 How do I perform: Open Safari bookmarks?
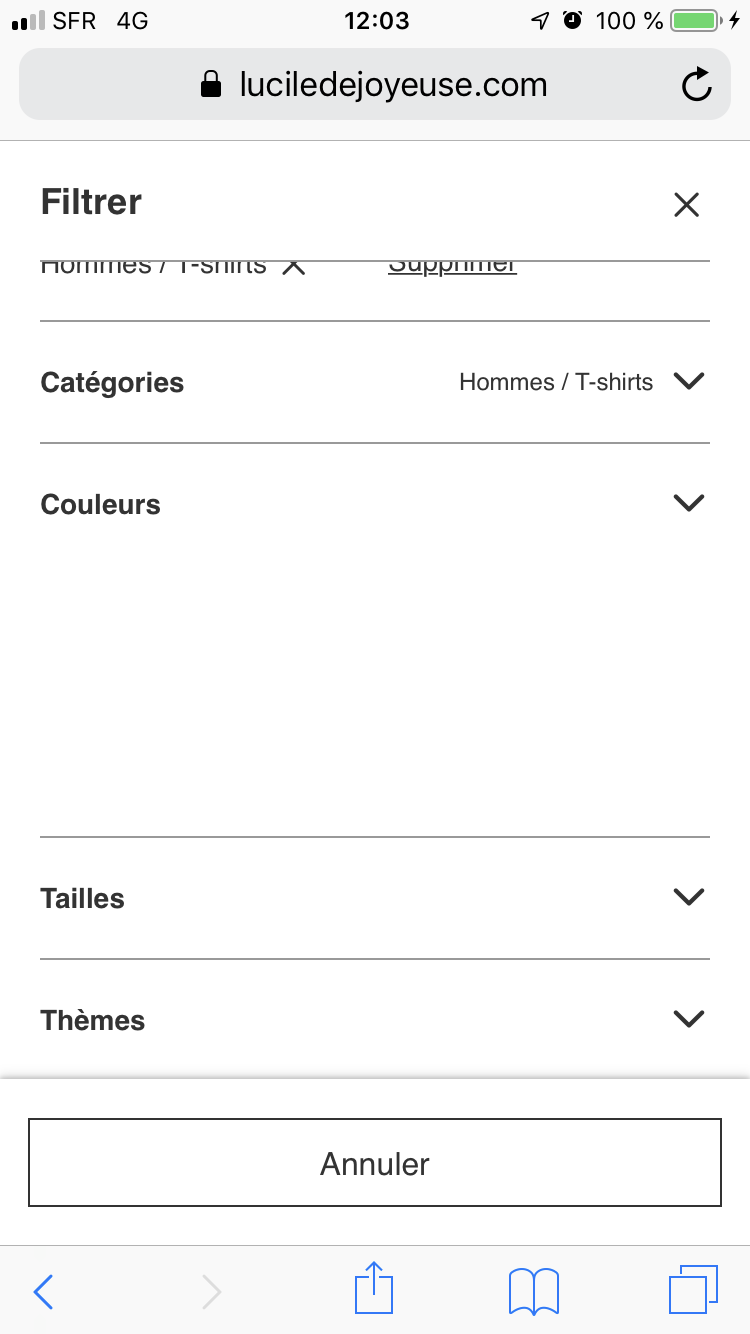pyautogui.click(x=534, y=1291)
